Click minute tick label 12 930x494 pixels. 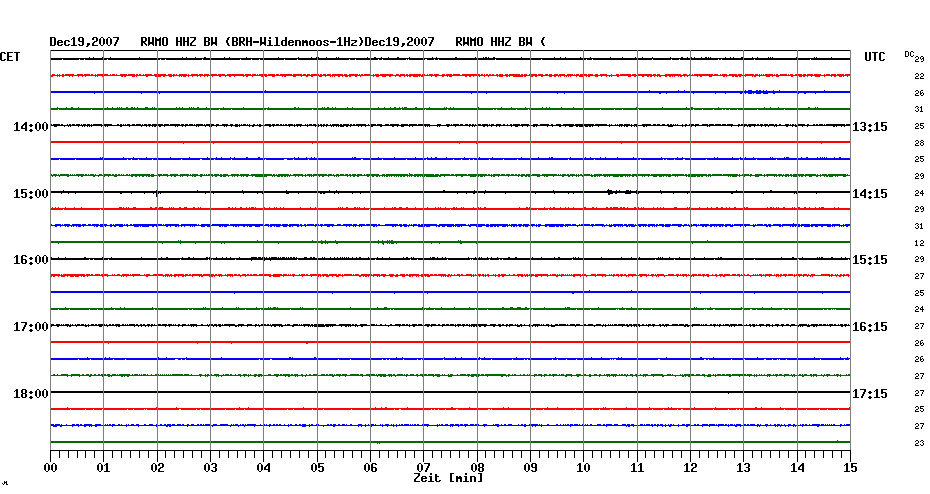coord(690,468)
